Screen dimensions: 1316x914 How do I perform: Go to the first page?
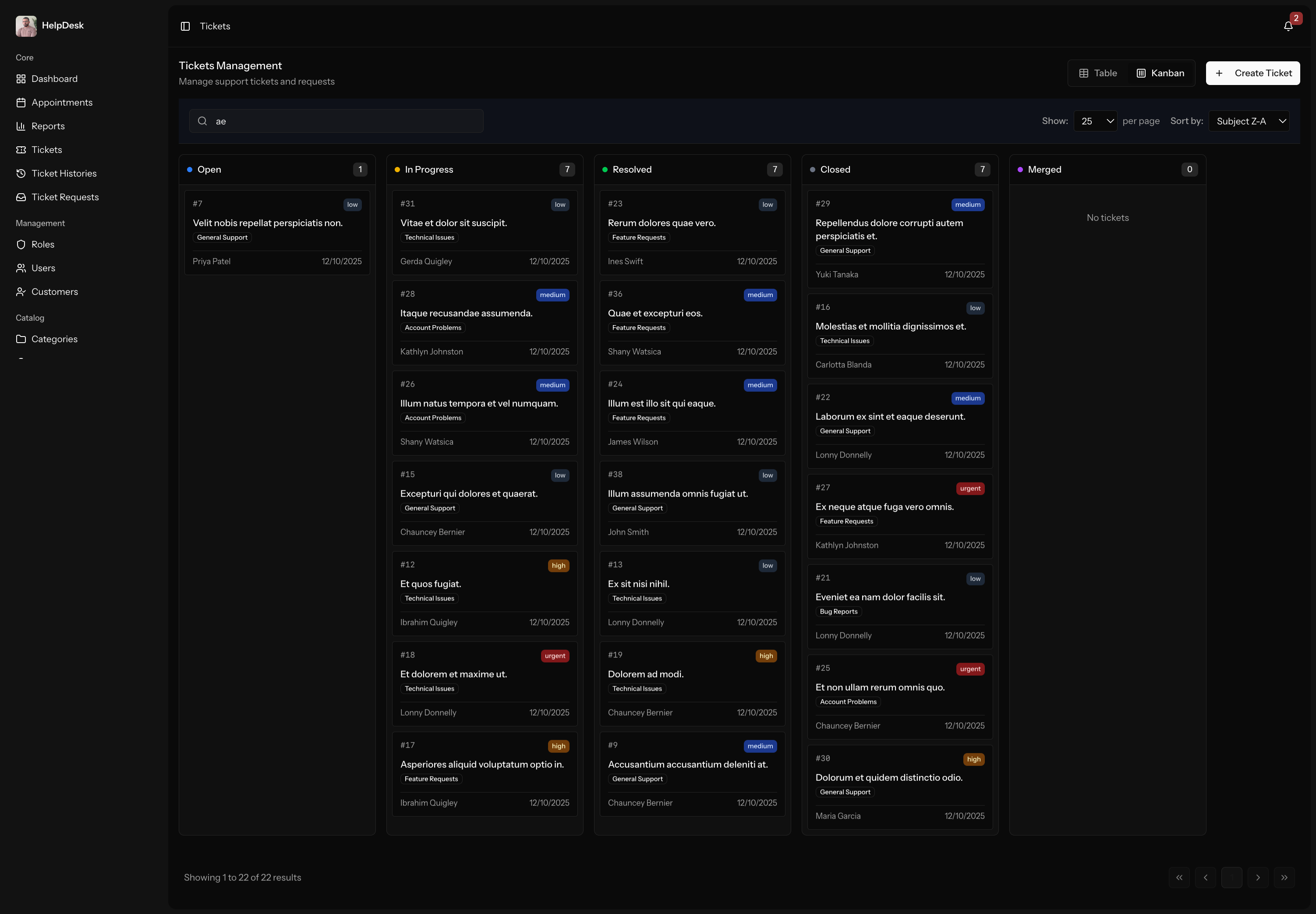[1179, 877]
